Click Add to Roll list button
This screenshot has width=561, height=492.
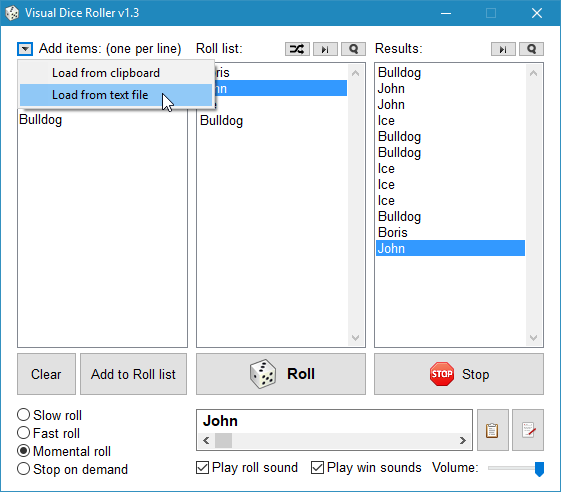[133, 374]
